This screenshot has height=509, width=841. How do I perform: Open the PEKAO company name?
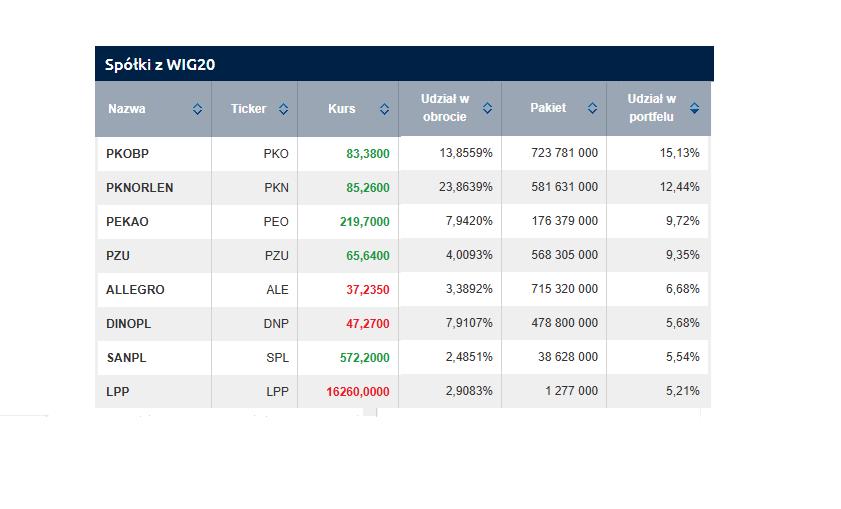point(127,222)
